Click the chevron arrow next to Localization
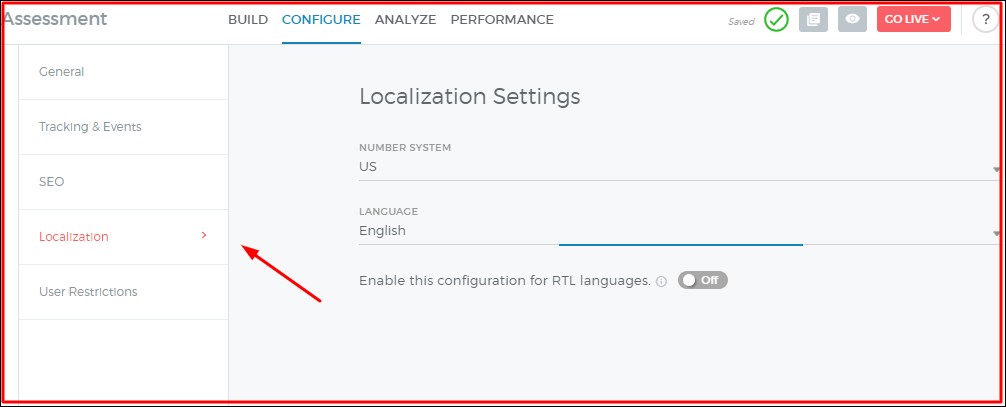This screenshot has height=407, width=1006. point(204,236)
